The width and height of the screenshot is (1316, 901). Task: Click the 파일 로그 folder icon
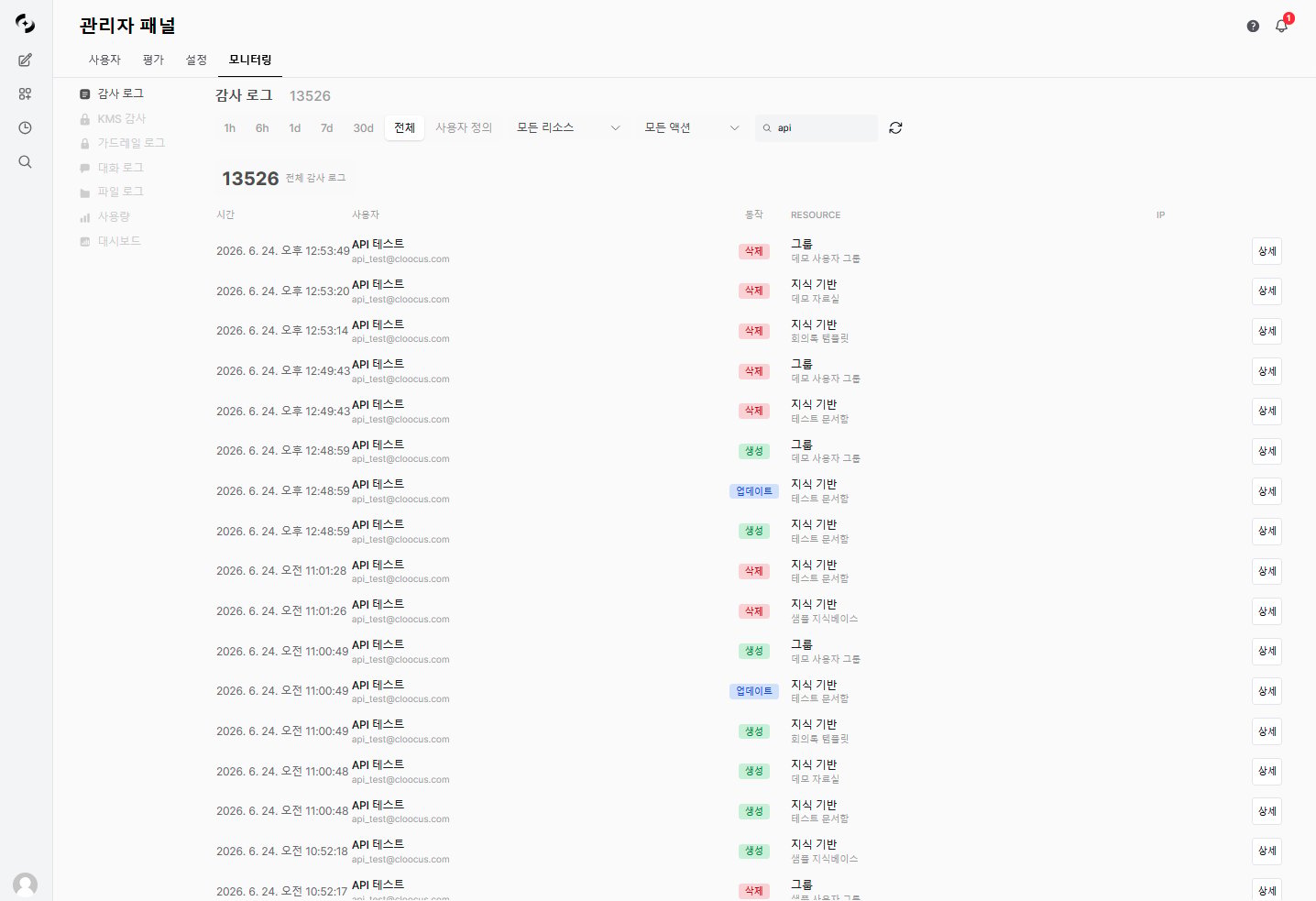[85, 192]
